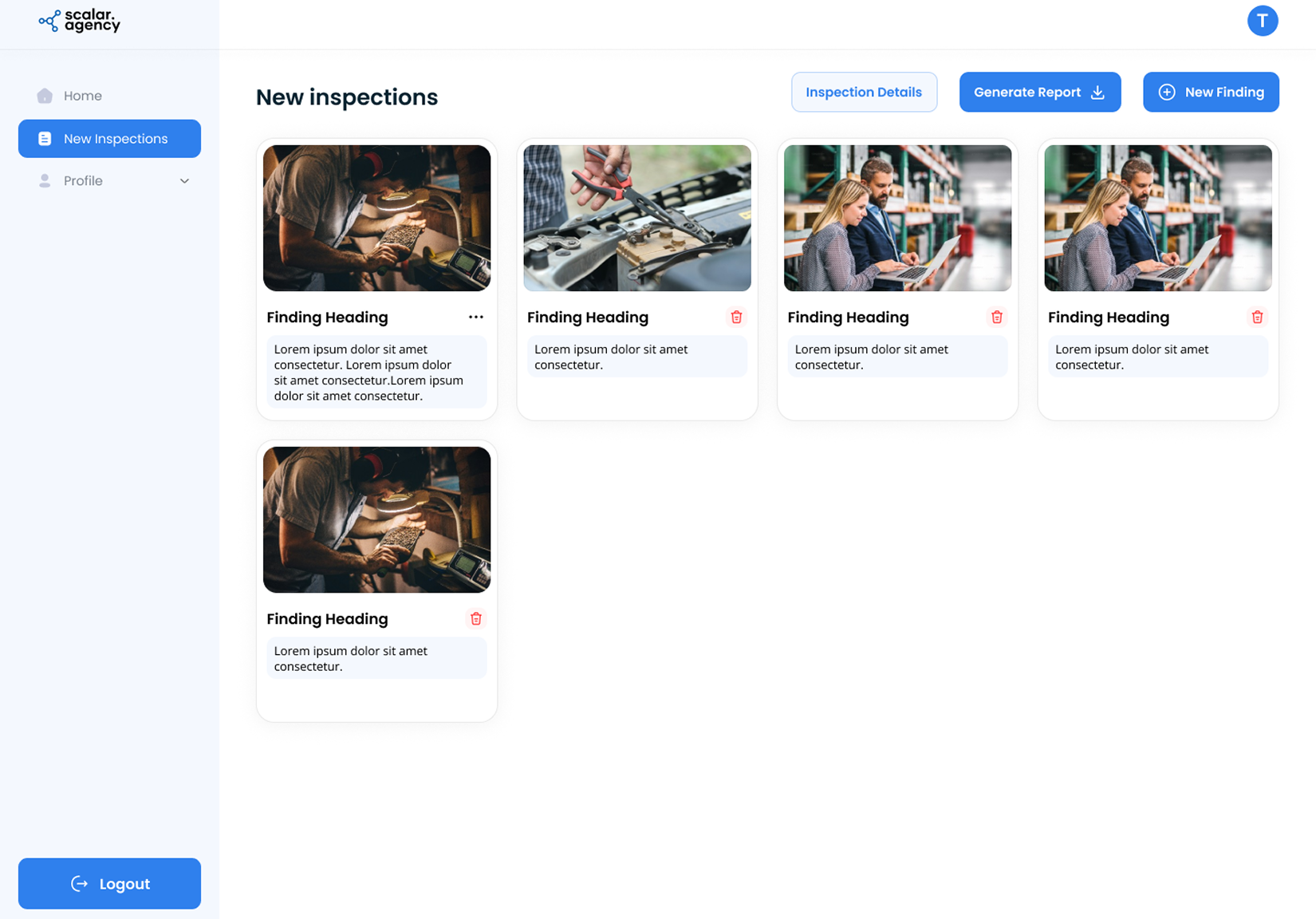Delete the bottom Finding Heading card
Image resolution: width=1316 pixels, height=919 pixels.
point(476,618)
